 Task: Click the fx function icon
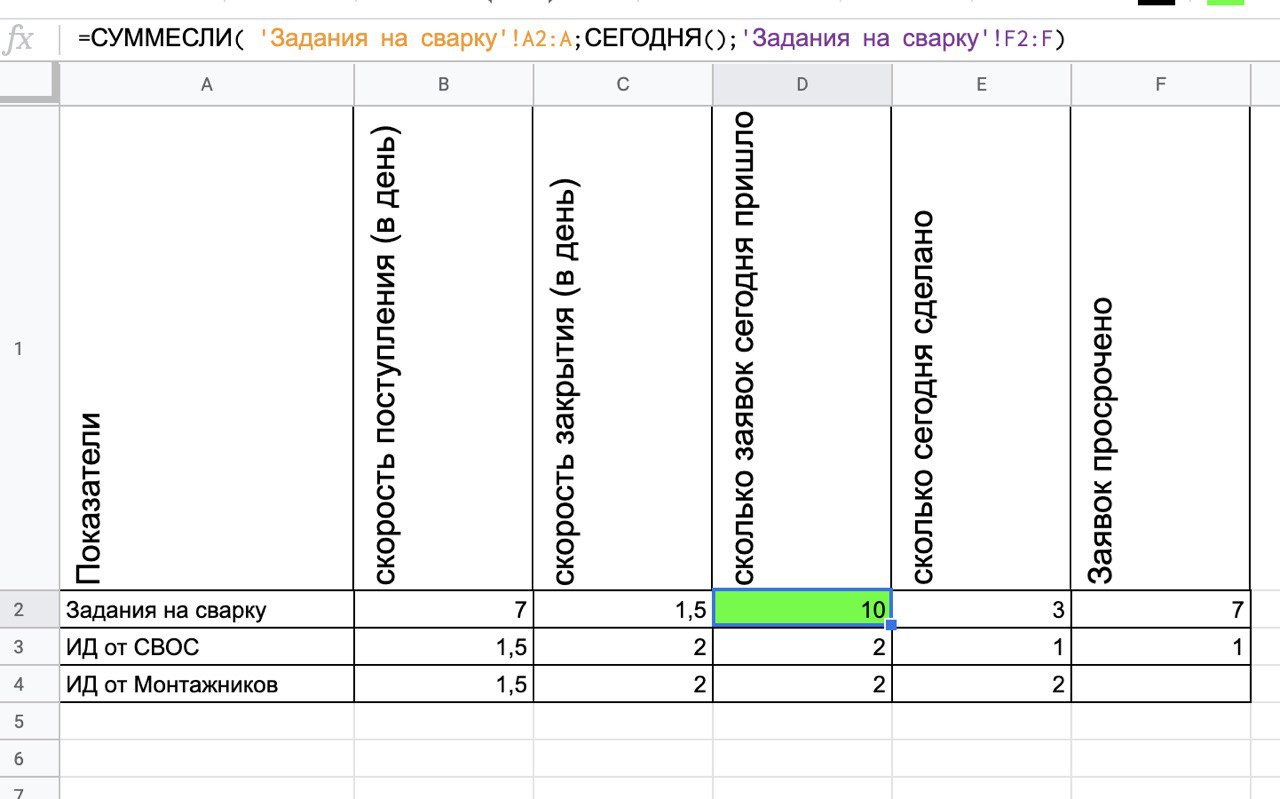[20, 40]
